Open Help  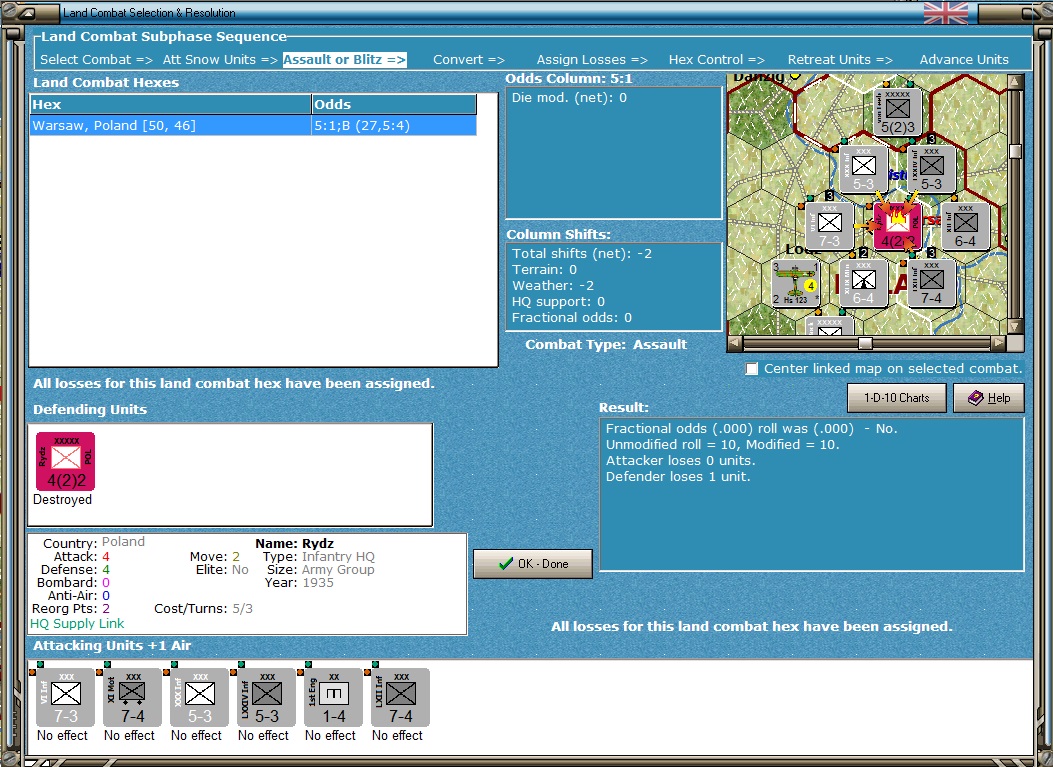[x=989, y=398]
